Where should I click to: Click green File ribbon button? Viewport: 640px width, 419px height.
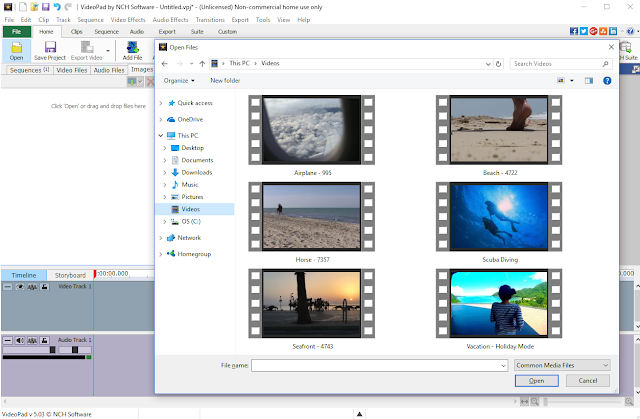tap(17, 32)
